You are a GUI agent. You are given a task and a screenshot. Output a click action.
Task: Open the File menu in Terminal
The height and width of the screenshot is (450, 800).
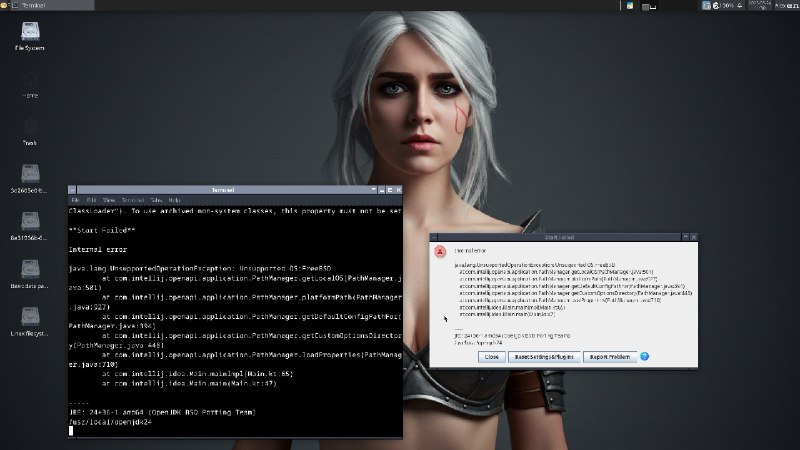click(x=76, y=201)
